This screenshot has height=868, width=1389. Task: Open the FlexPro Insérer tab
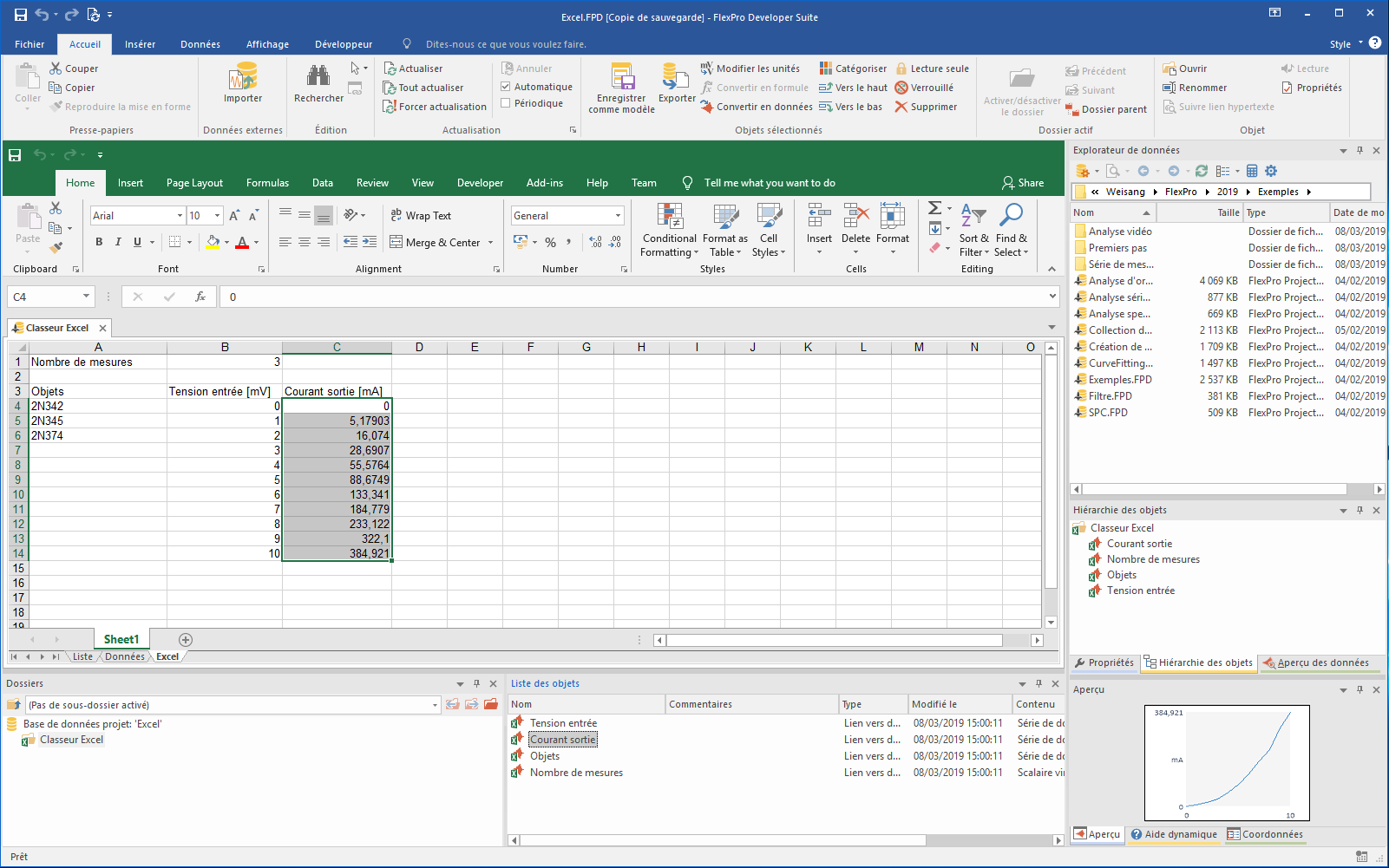[140, 44]
